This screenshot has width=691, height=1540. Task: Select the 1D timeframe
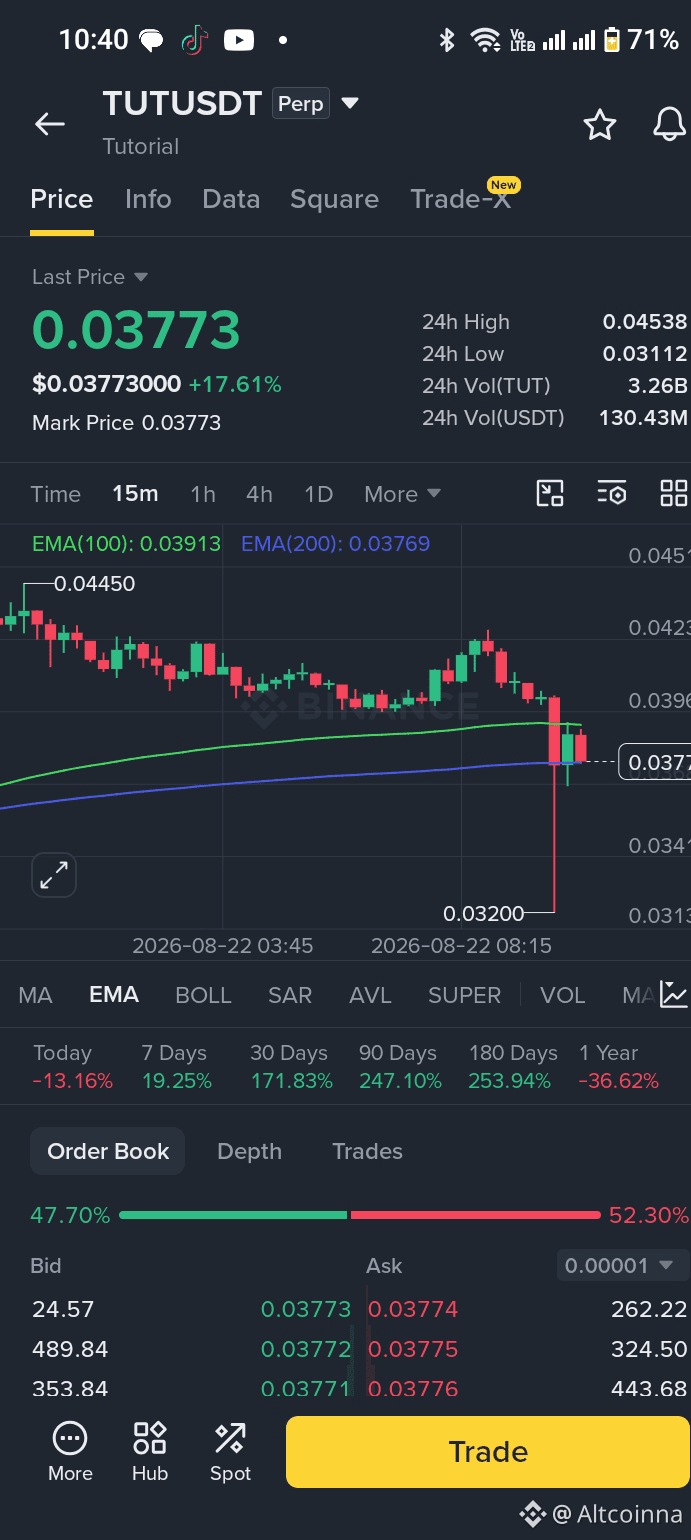click(318, 494)
